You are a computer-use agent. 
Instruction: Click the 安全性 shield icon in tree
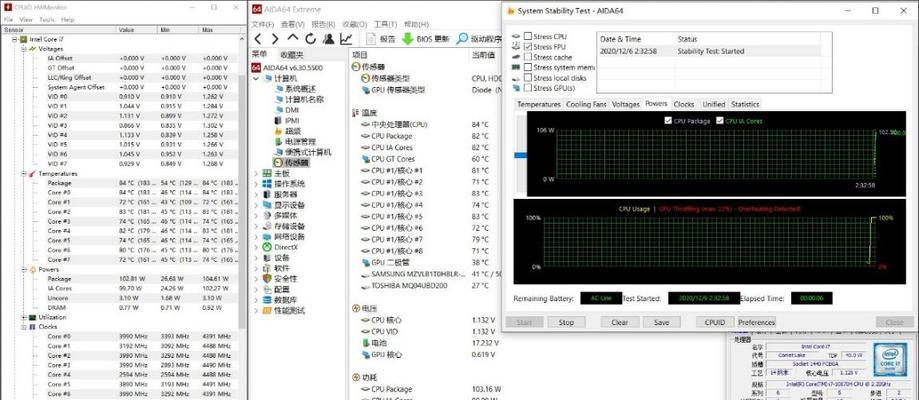pyautogui.click(x=267, y=279)
